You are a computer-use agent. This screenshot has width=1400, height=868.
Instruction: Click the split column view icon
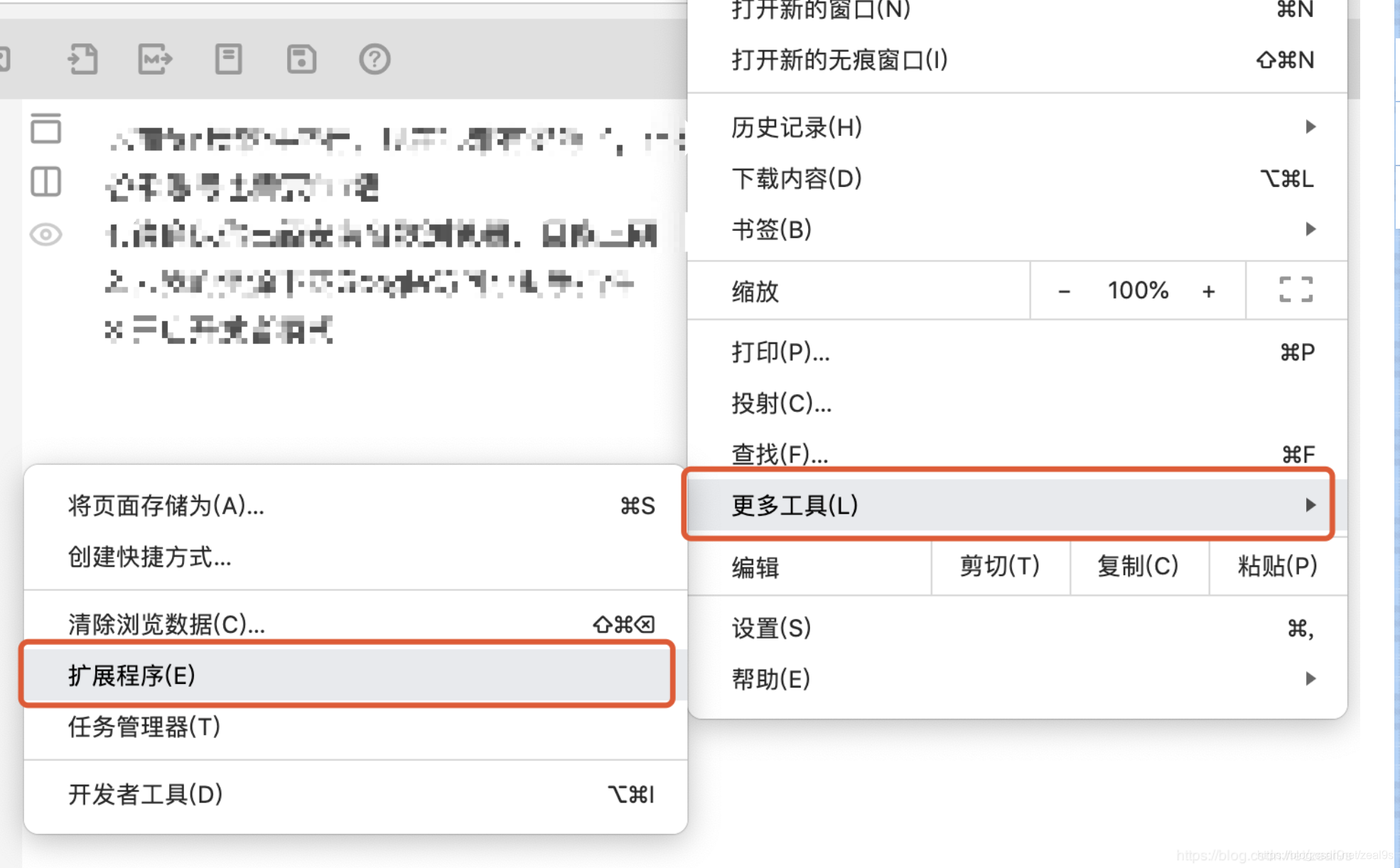click(46, 182)
